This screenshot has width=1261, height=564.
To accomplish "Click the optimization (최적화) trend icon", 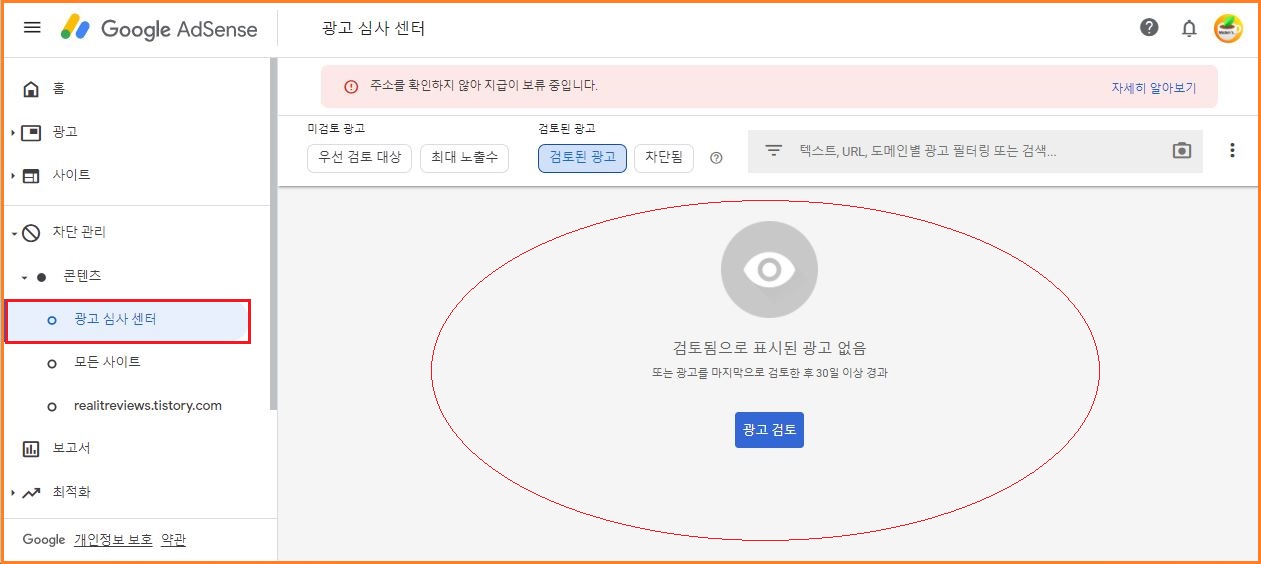I will [31, 492].
